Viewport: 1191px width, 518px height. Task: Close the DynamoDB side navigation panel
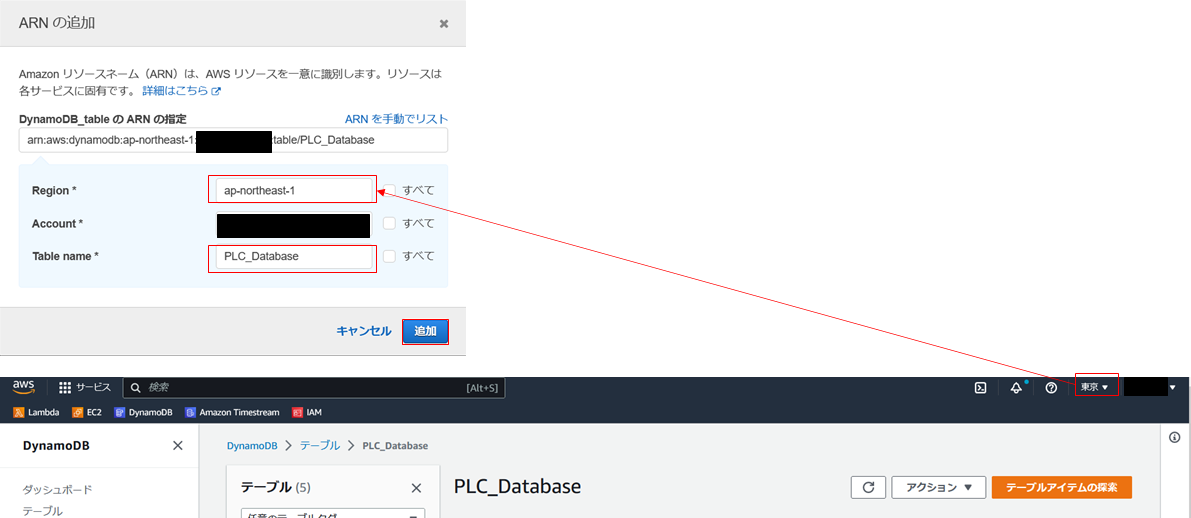point(178,445)
